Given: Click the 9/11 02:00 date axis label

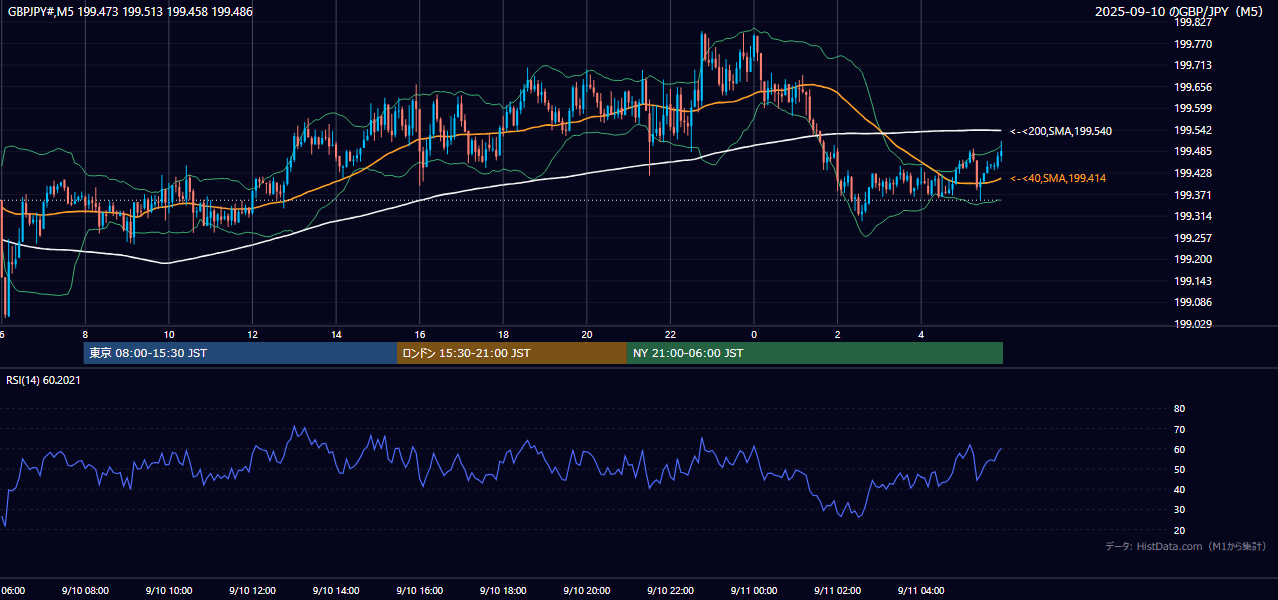Looking at the screenshot, I should coord(838,591).
